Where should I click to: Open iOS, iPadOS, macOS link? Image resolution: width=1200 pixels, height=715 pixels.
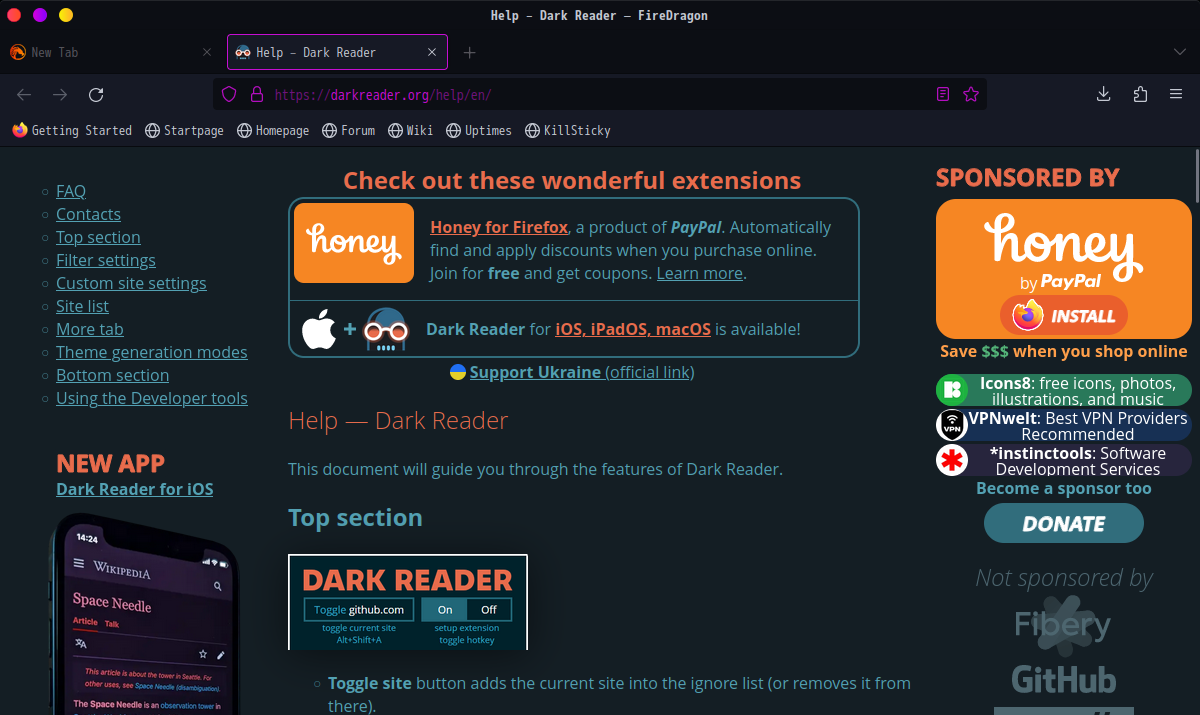pos(633,329)
